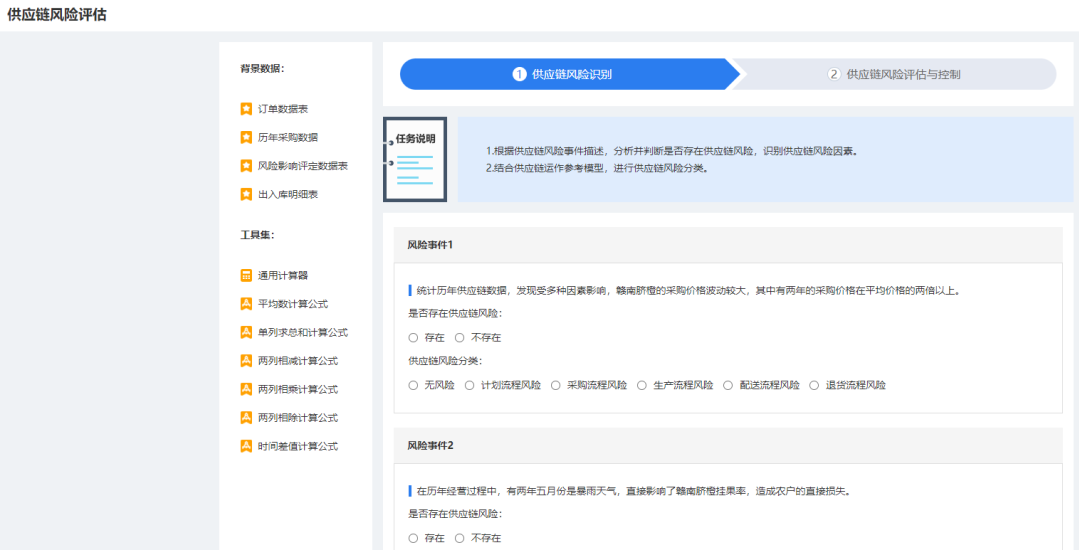
Task: Click the 任务说明 document icon
Action: coord(415,160)
